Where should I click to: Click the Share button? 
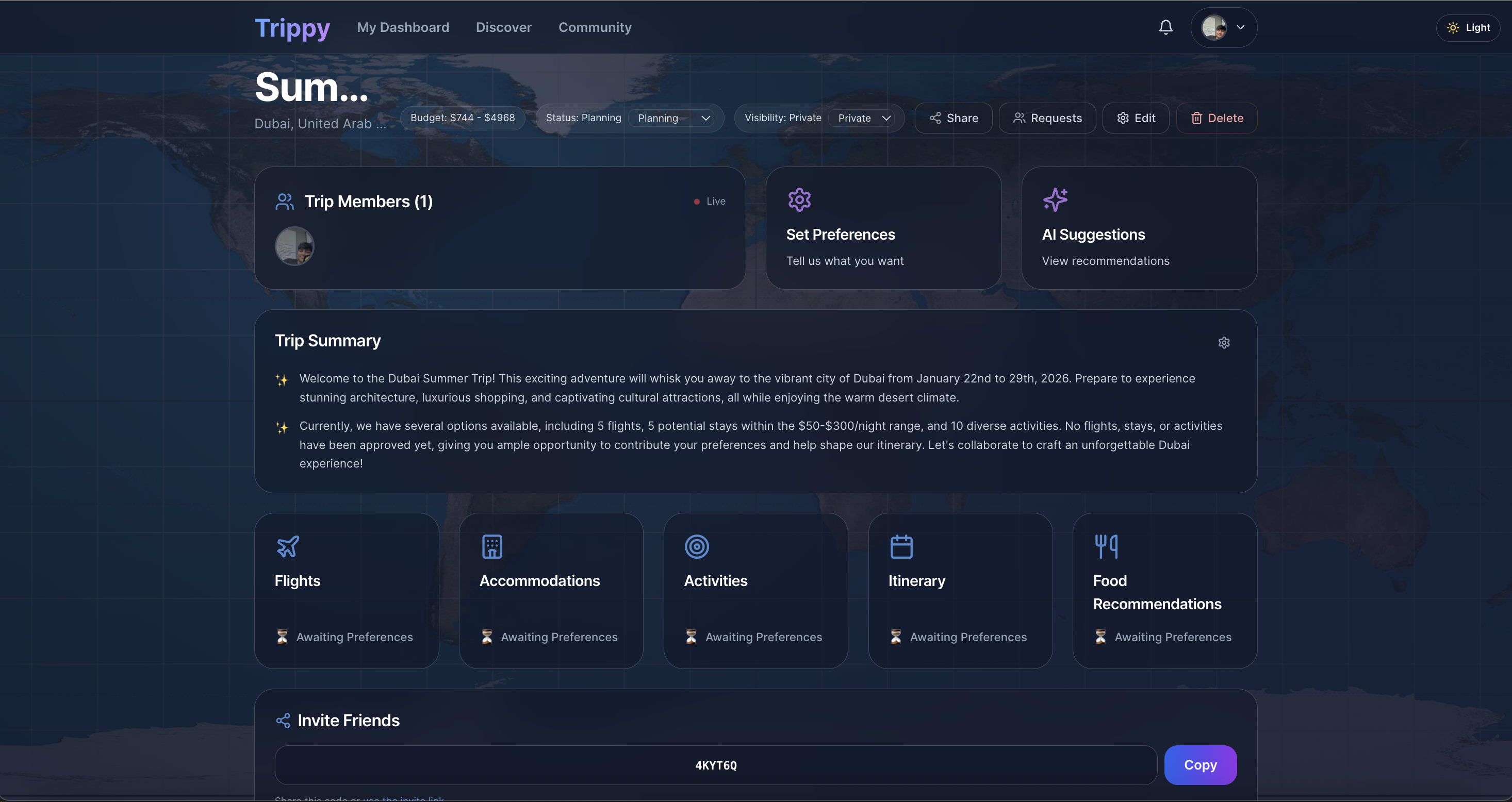953,118
